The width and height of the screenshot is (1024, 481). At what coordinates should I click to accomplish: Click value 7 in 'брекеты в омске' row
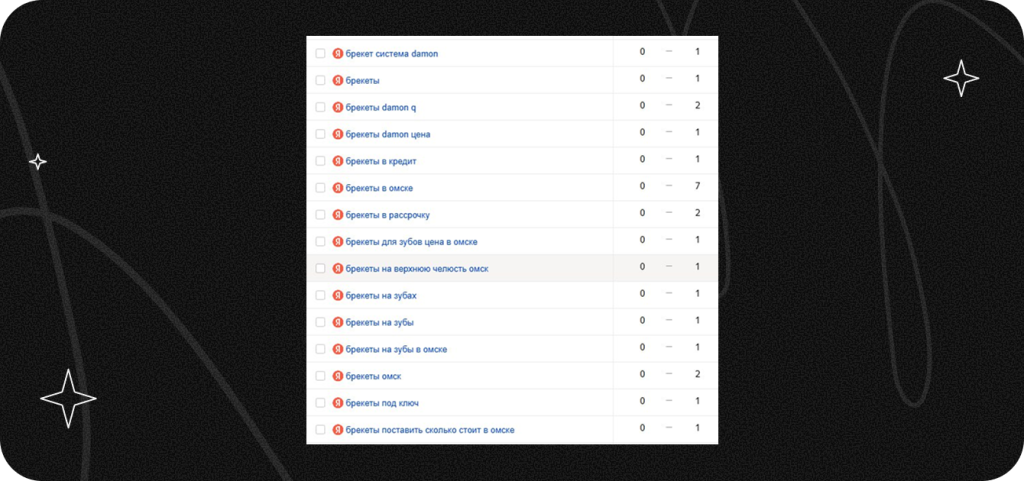click(x=697, y=186)
